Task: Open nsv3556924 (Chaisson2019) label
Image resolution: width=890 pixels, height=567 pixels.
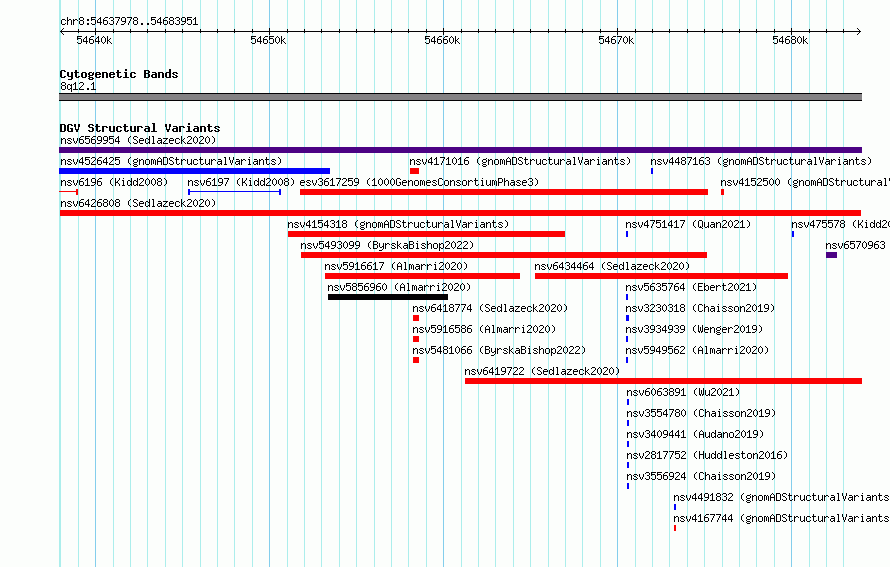Action: 701,476
